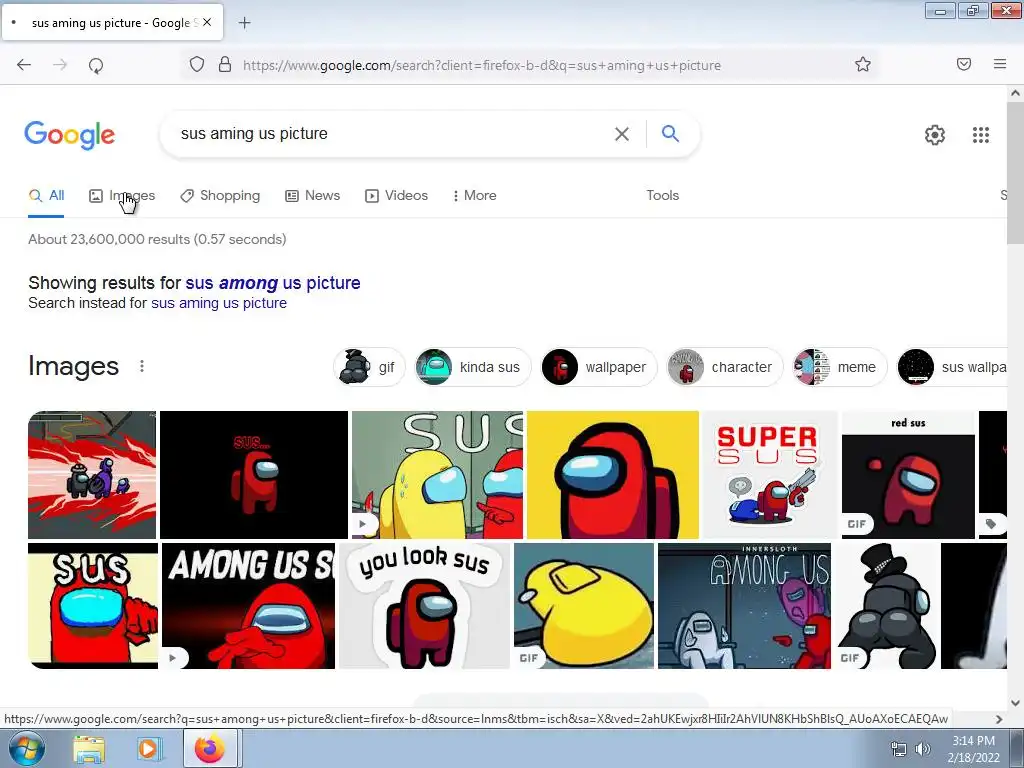
Task: Open the Google apps grid
Action: 980,135
